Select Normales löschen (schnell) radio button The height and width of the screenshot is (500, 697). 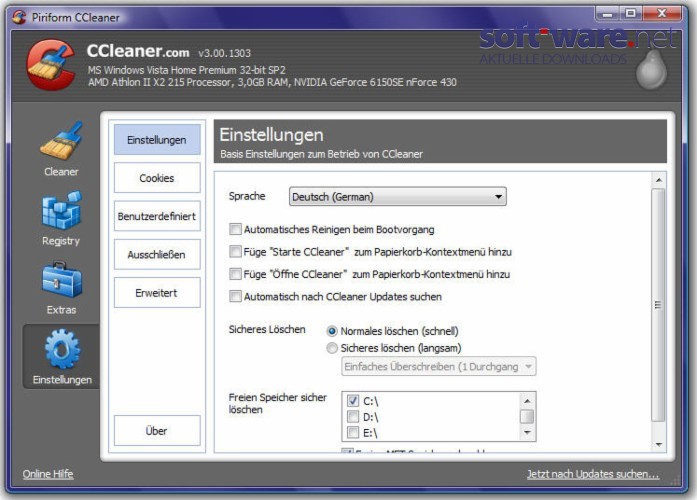point(332,331)
